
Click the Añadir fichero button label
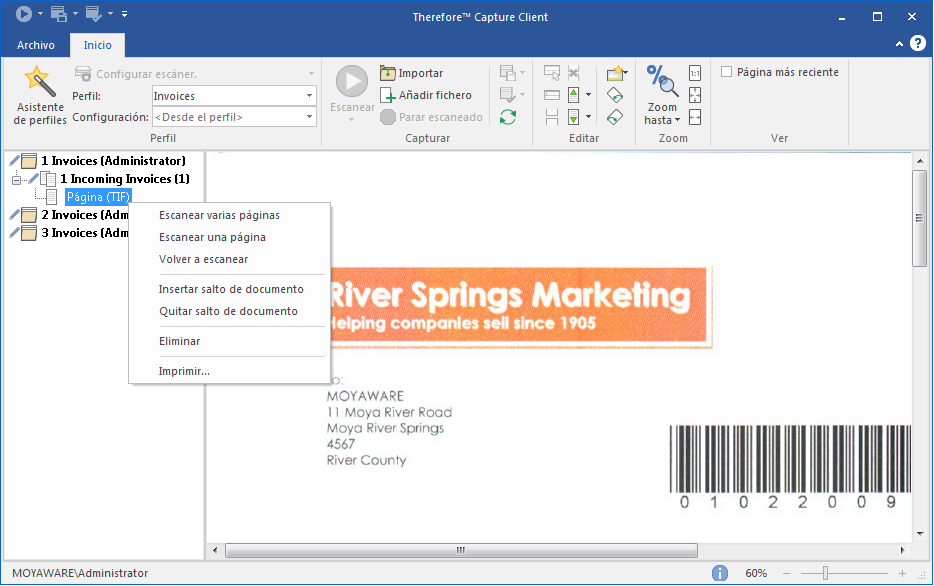435,95
